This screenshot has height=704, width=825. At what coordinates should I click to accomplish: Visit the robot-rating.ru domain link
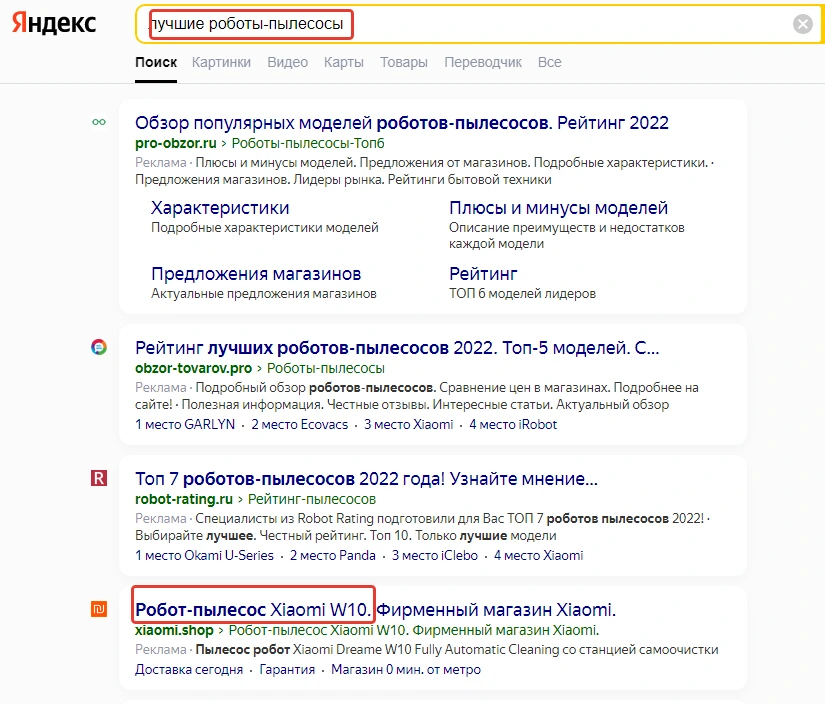click(x=184, y=499)
